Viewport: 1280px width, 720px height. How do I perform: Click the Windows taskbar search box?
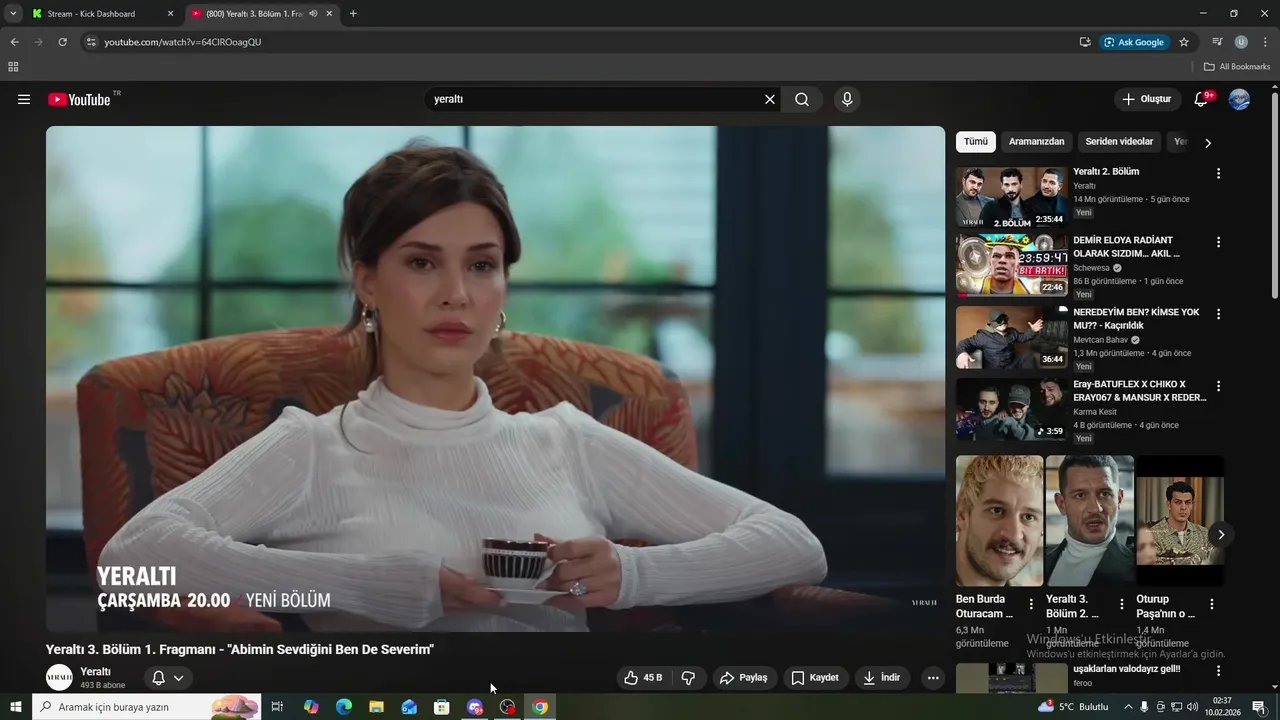point(146,707)
